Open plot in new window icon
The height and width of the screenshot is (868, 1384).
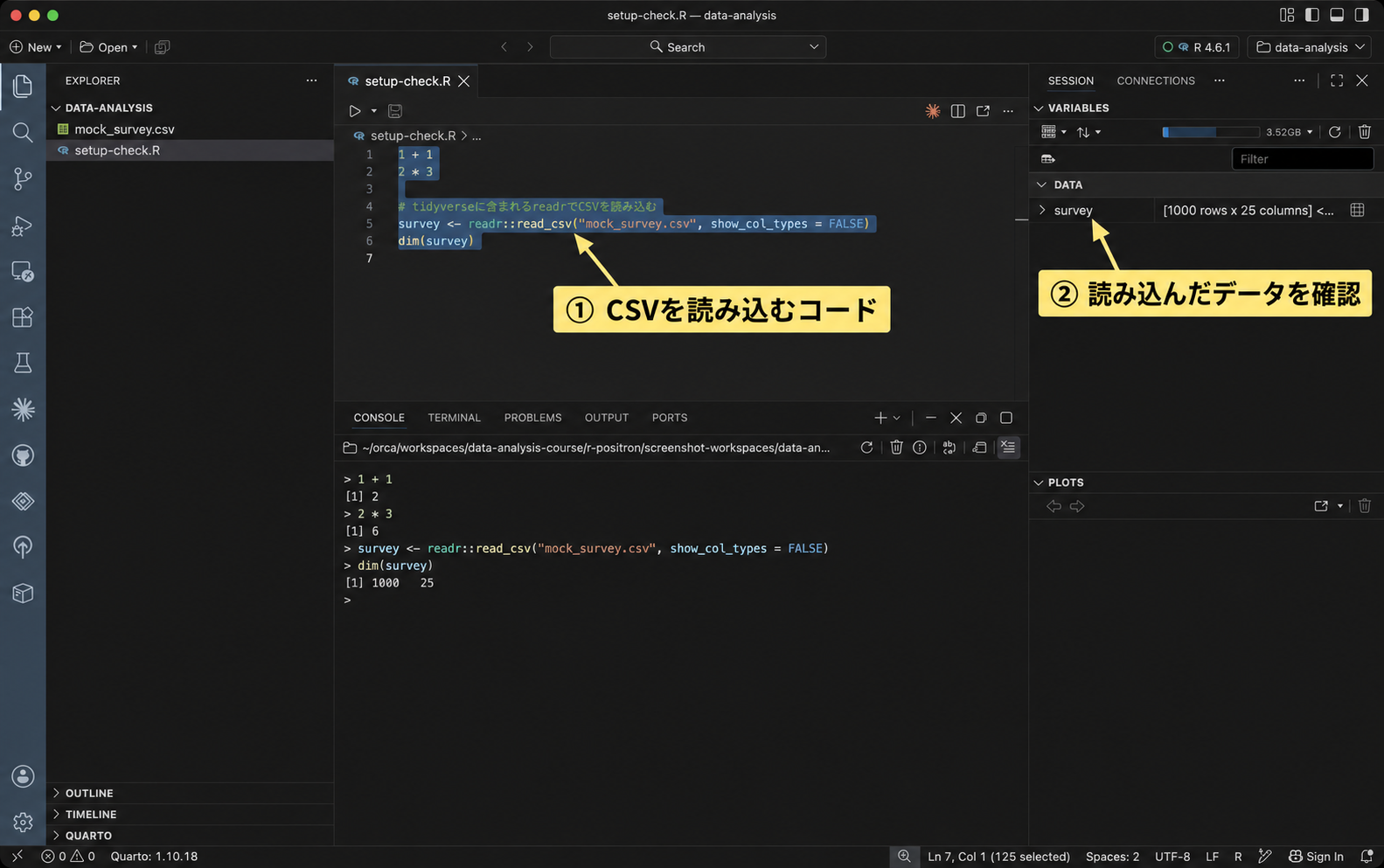click(1321, 506)
